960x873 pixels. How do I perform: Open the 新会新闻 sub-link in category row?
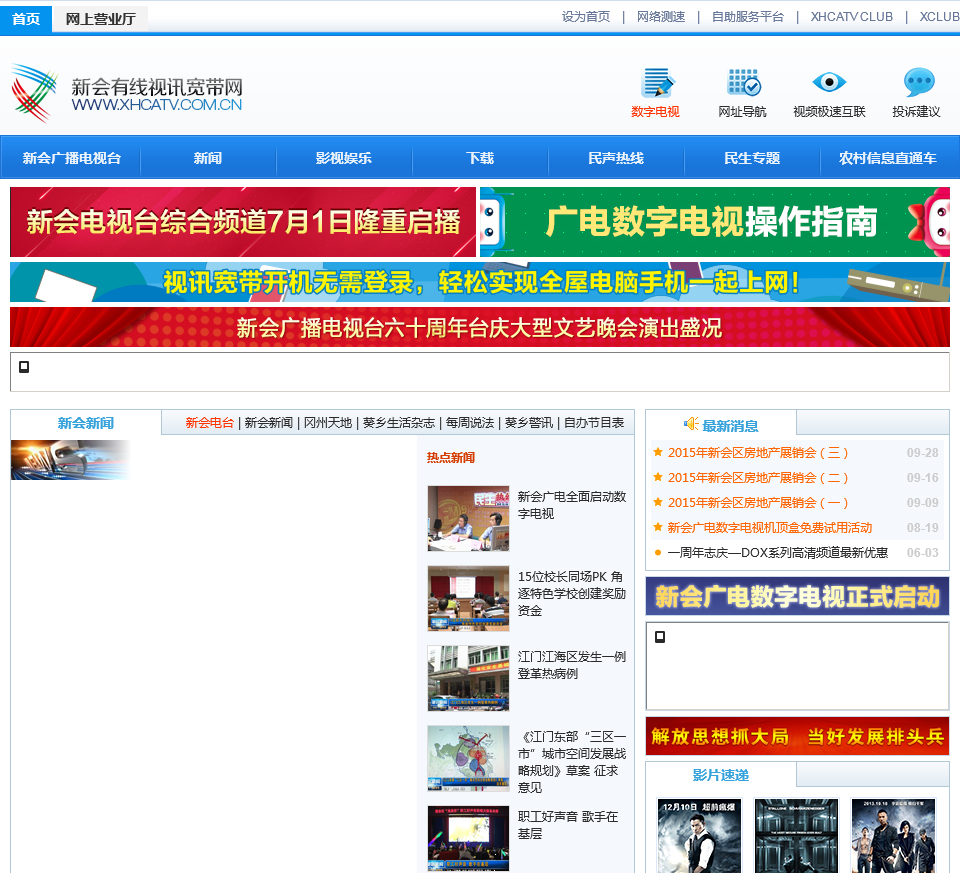268,422
